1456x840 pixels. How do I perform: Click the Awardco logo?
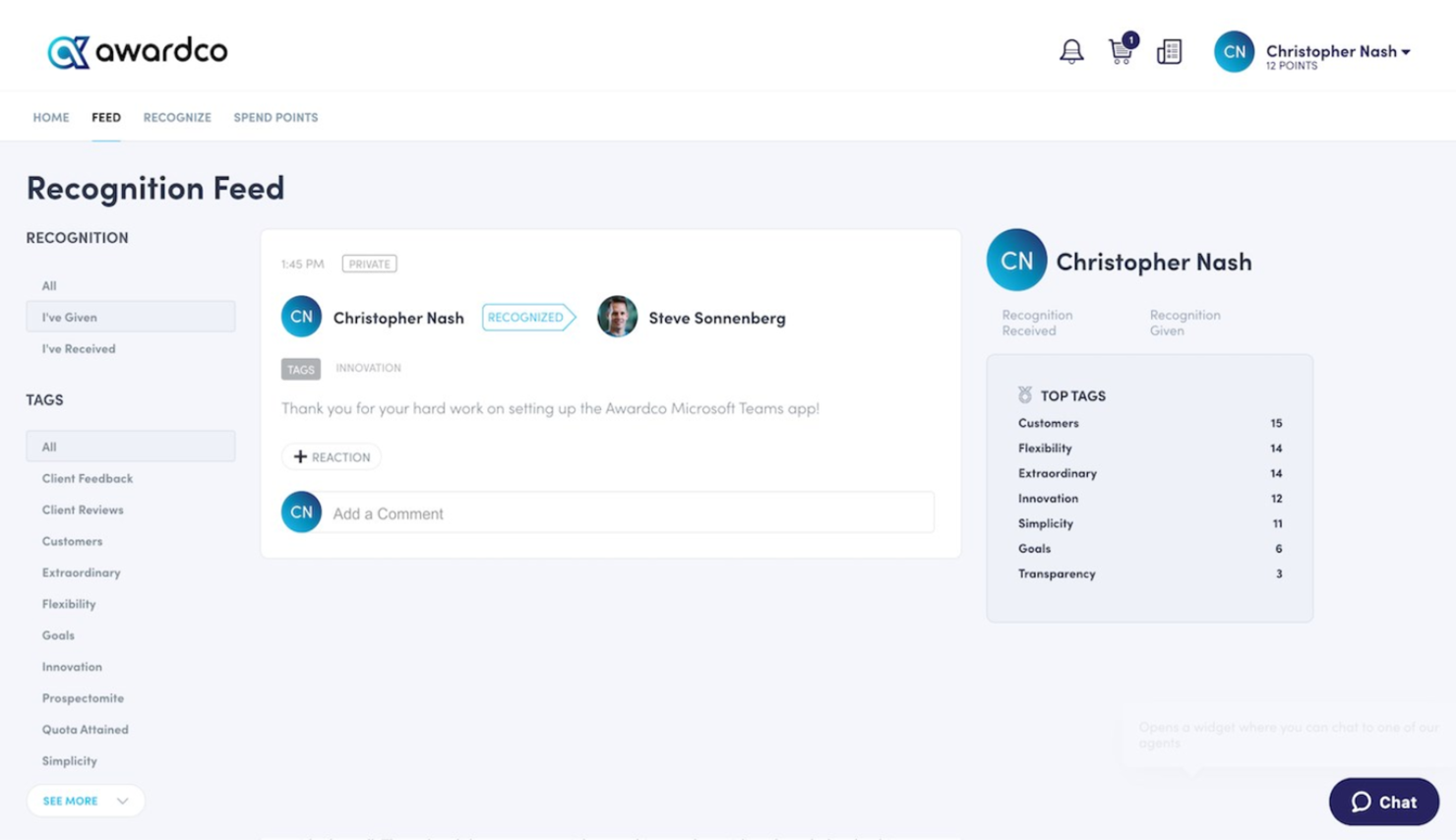coord(138,51)
